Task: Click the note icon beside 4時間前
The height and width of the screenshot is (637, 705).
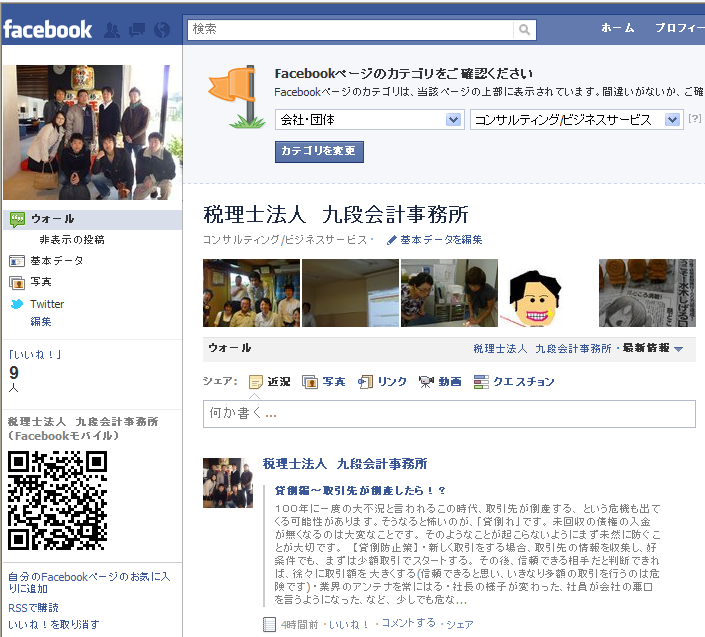Action: (x=269, y=624)
